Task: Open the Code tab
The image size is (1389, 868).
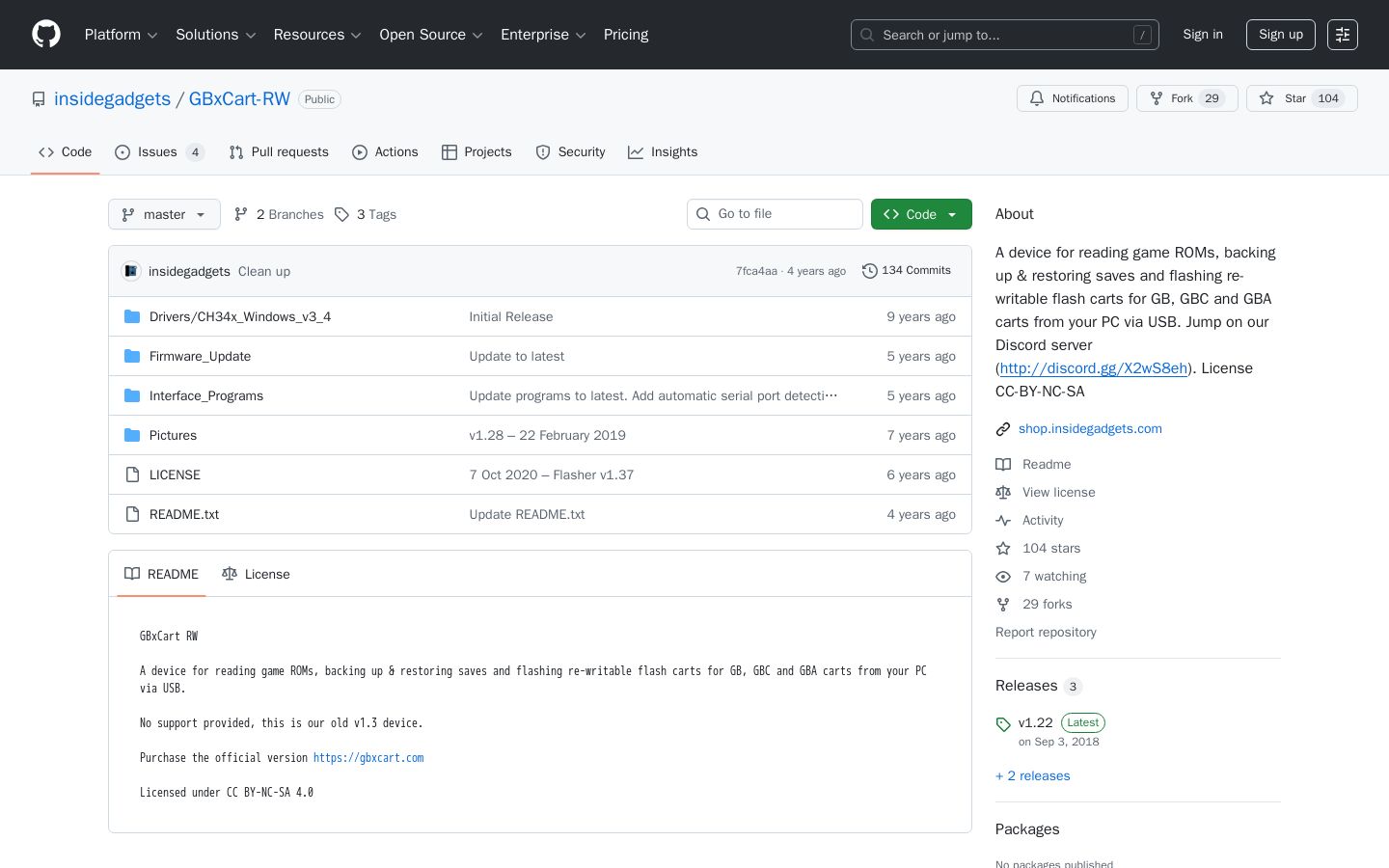Action: [65, 152]
